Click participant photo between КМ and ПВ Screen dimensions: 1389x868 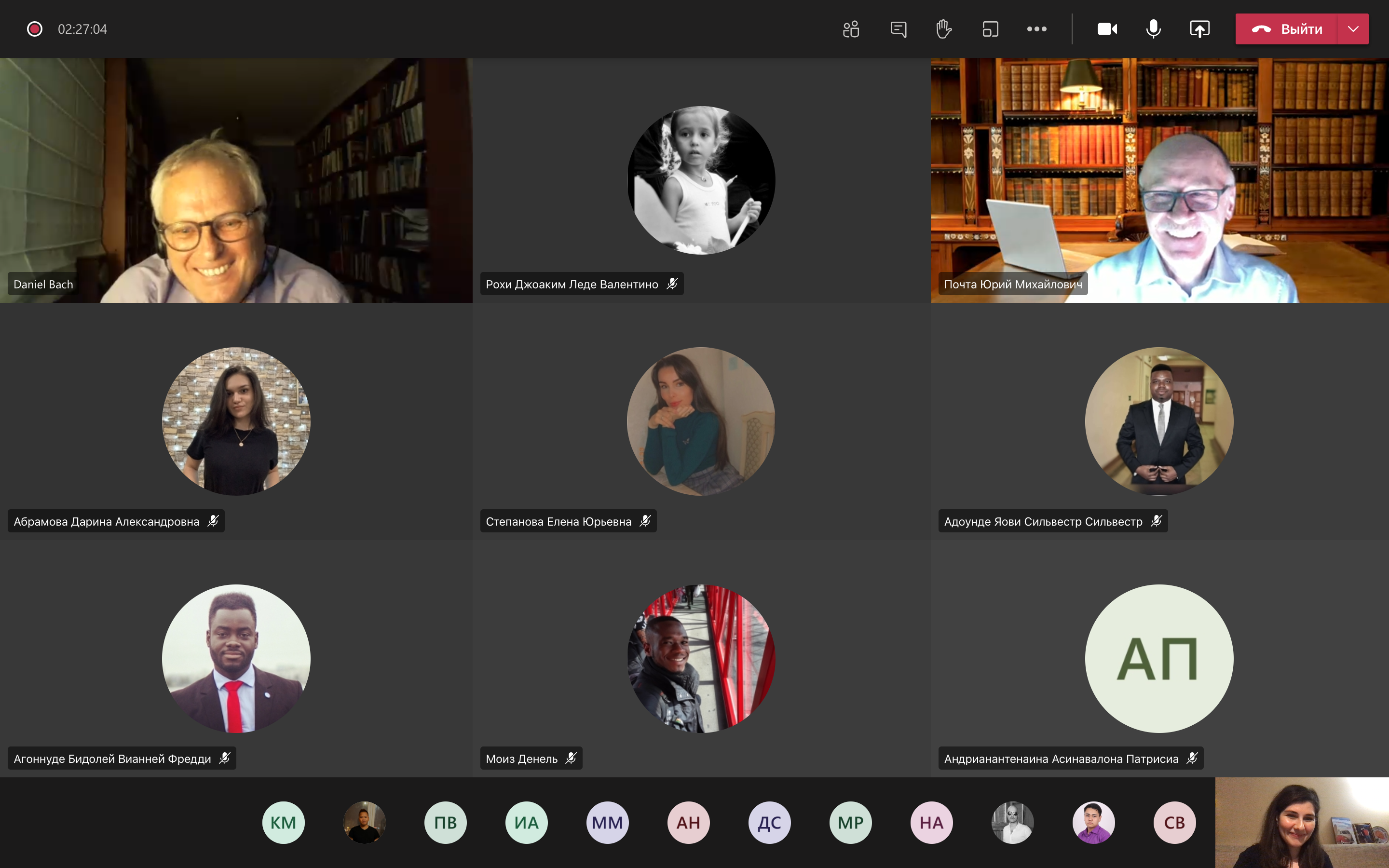365,823
